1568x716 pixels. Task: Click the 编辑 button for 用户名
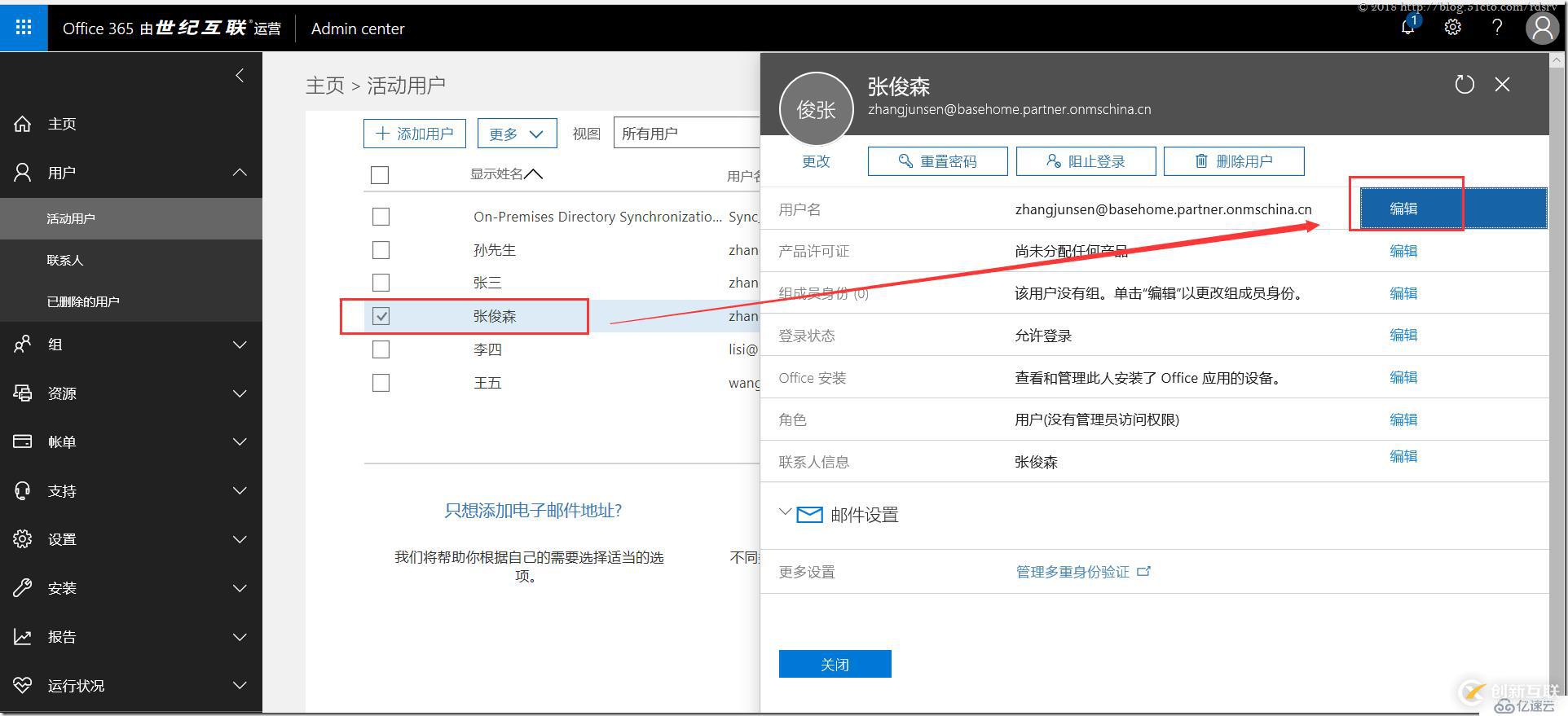[1453, 209]
